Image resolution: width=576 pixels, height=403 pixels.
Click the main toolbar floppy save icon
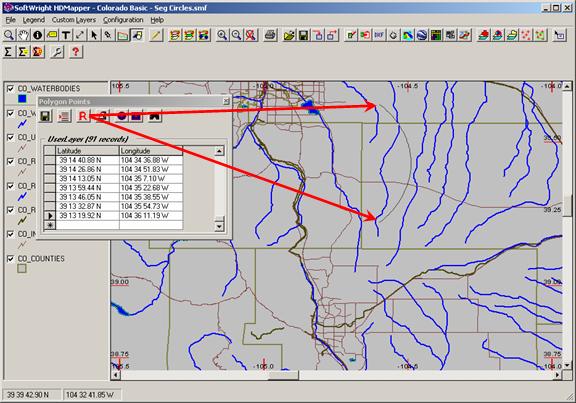pos(303,35)
